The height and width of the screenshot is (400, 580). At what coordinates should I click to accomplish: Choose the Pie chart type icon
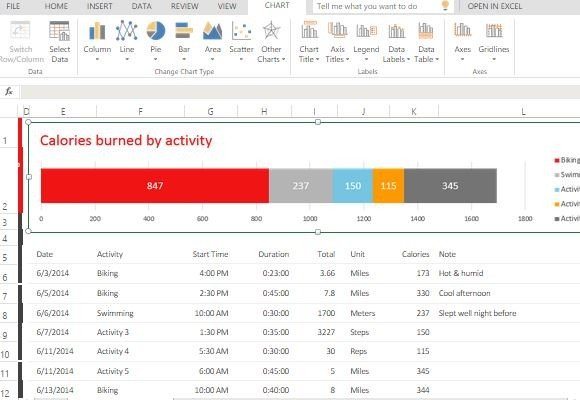pyautogui.click(x=156, y=31)
